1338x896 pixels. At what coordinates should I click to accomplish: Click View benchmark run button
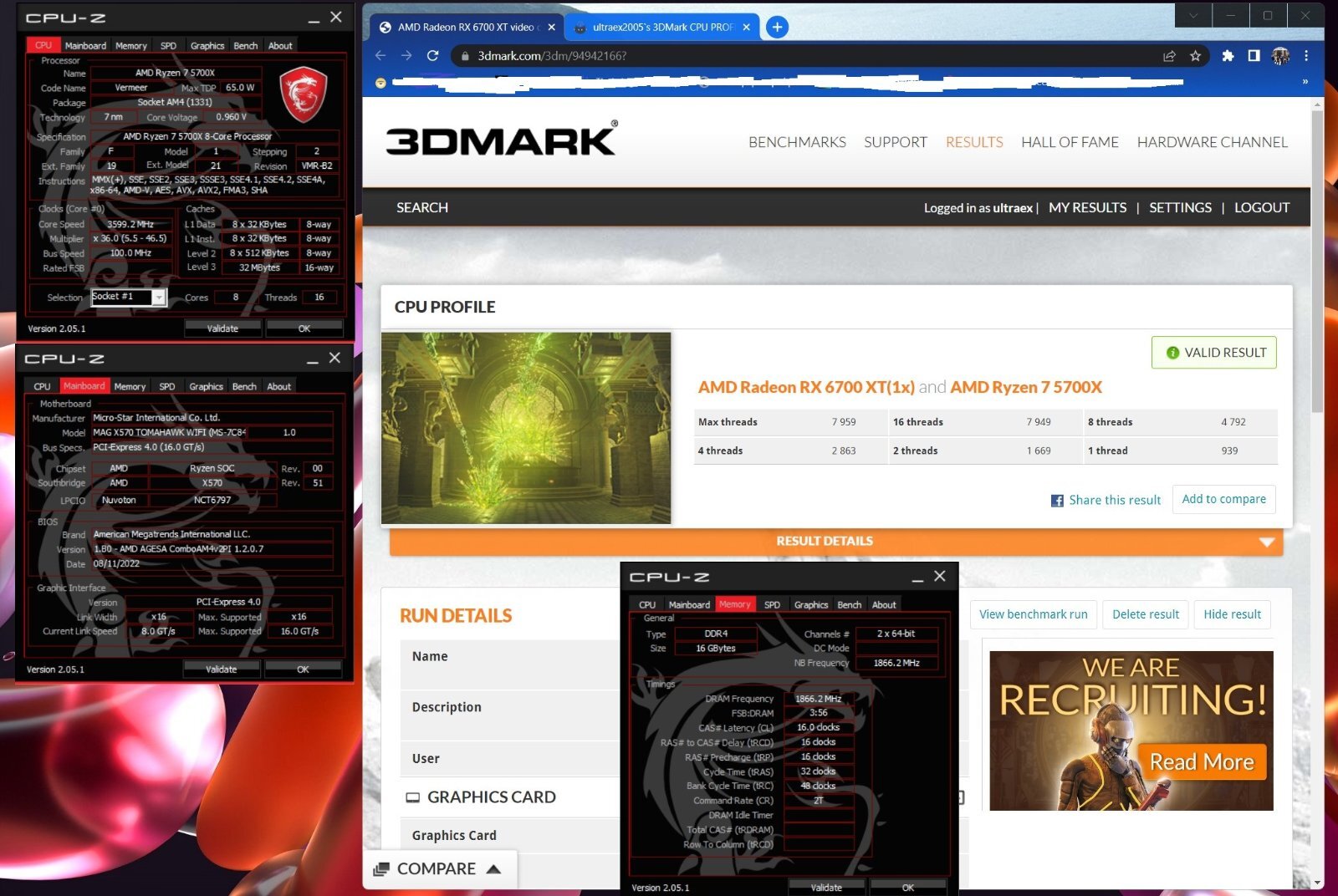tap(1033, 614)
